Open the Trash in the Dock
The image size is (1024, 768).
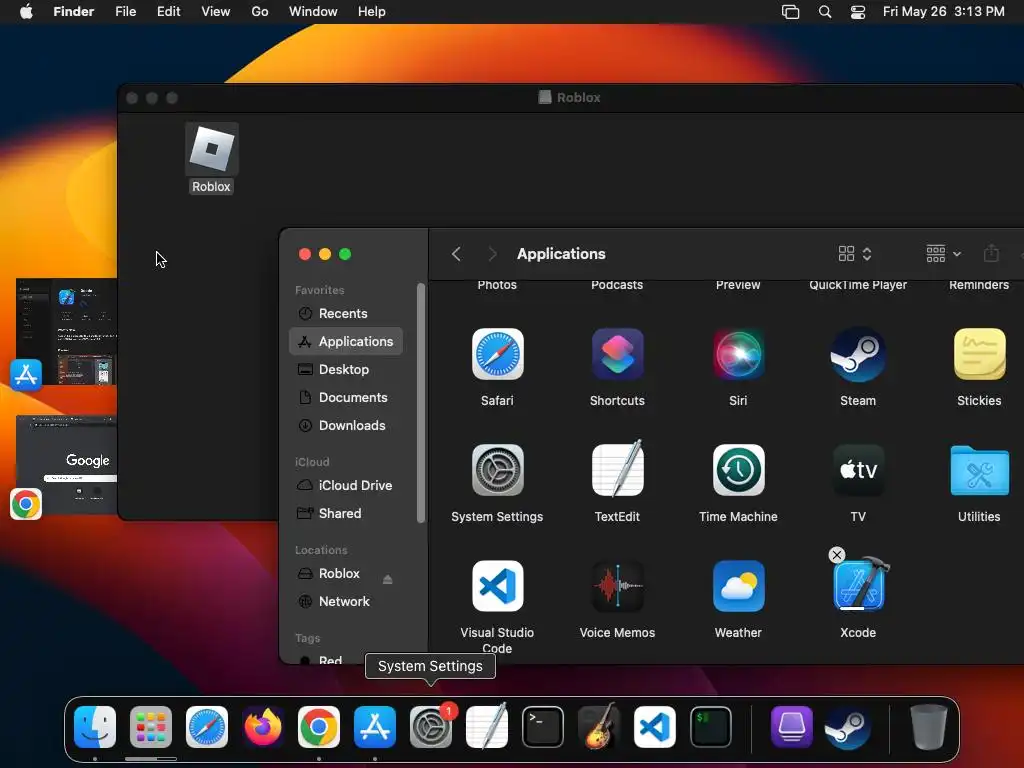tap(928, 727)
